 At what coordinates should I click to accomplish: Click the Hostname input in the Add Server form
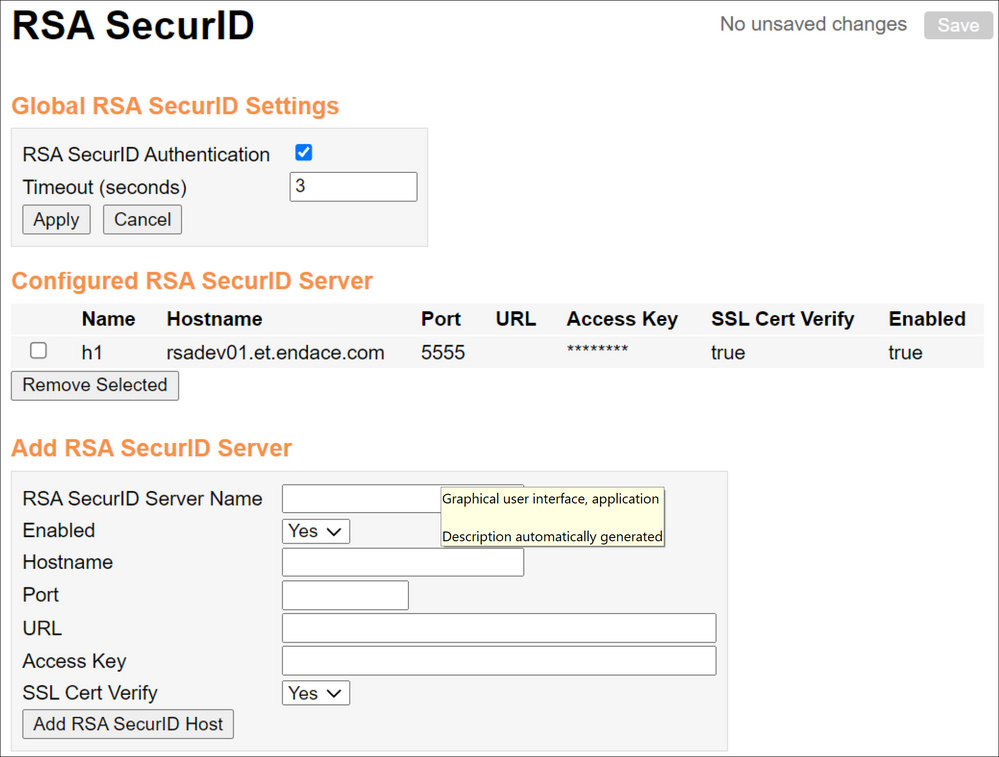403,563
